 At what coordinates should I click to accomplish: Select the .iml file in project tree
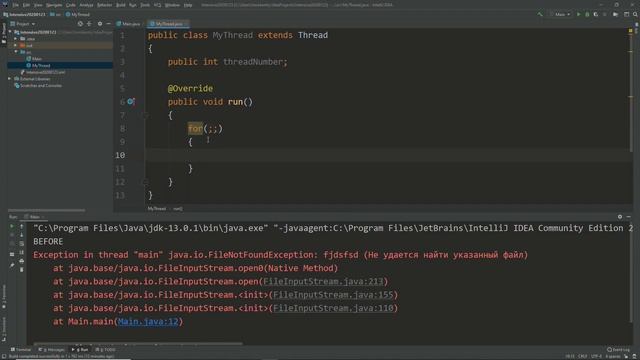[x=43, y=72]
